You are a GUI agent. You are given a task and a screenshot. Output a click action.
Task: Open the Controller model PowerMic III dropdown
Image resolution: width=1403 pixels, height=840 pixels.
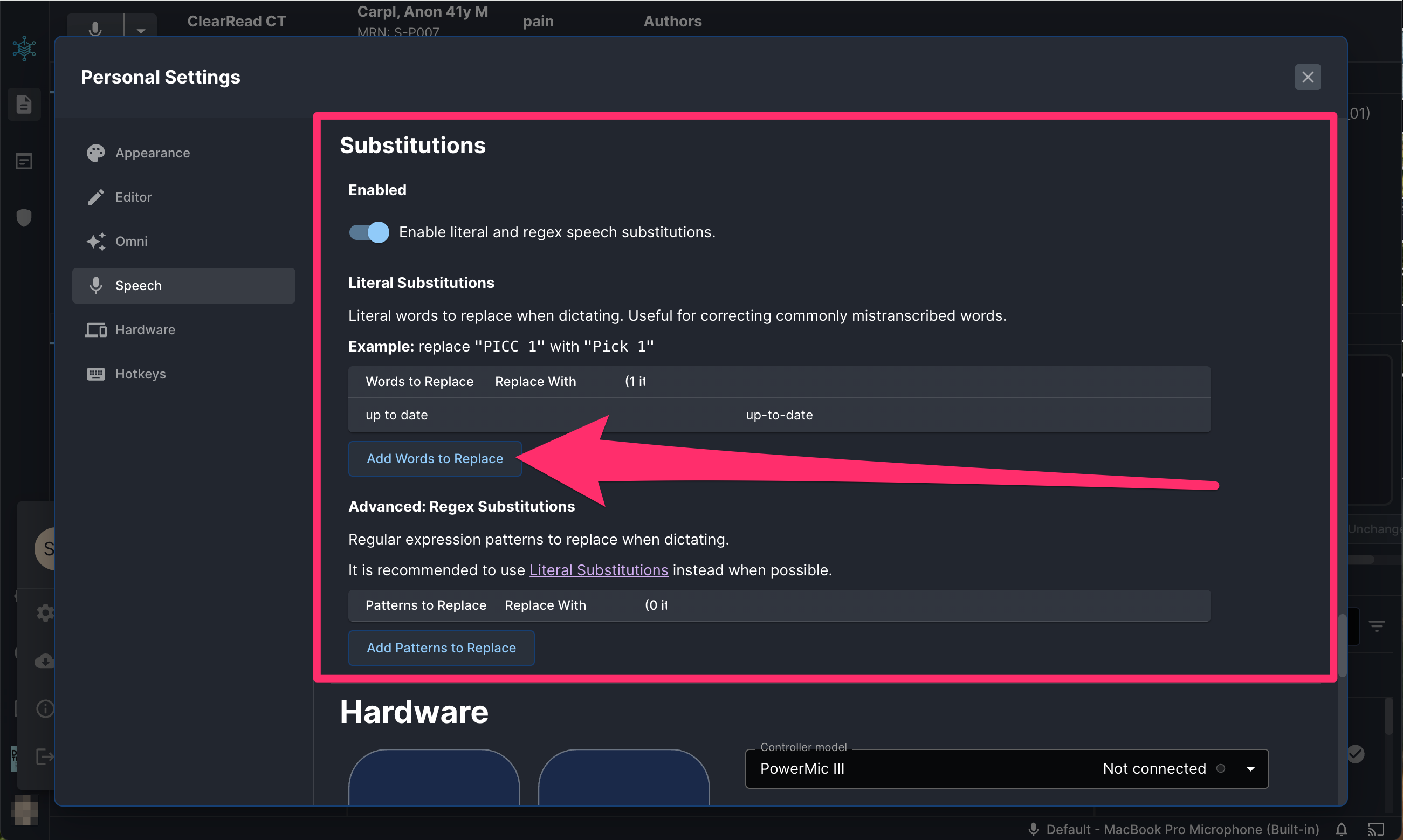pyautogui.click(x=1007, y=769)
